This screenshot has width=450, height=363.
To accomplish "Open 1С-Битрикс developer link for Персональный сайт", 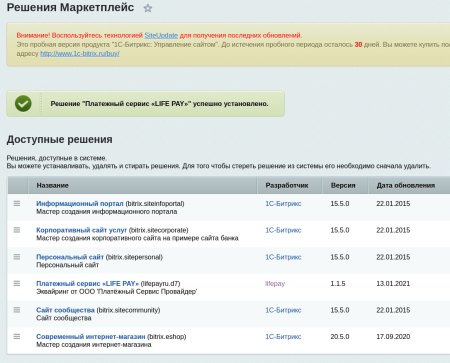I will tap(283, 257).
